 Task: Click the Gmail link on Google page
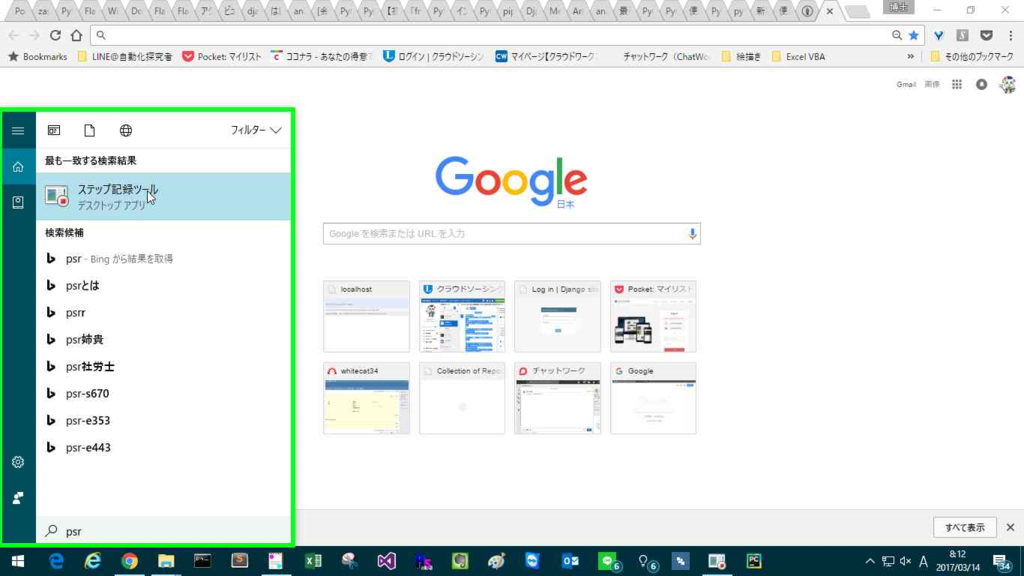coord(906,84)
